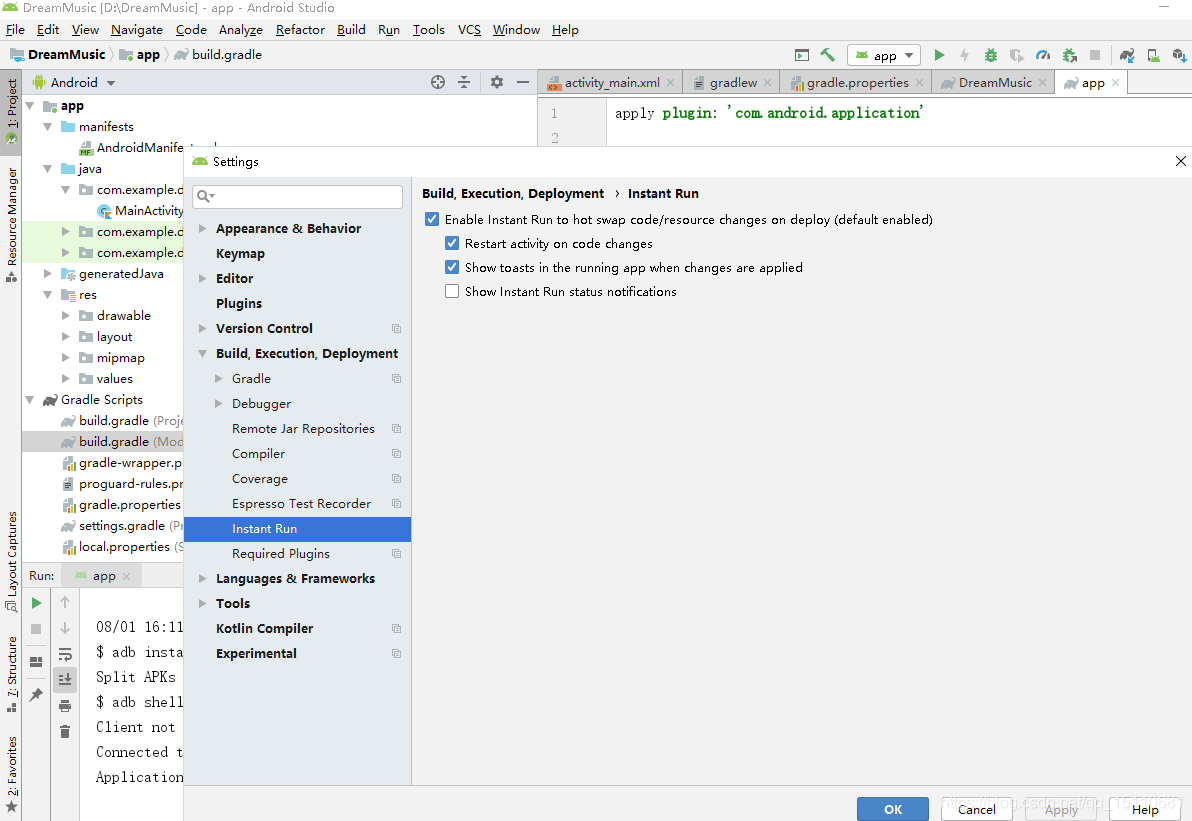Click up arrow in Run panel
1192x821 pixels.
[65, 602]
